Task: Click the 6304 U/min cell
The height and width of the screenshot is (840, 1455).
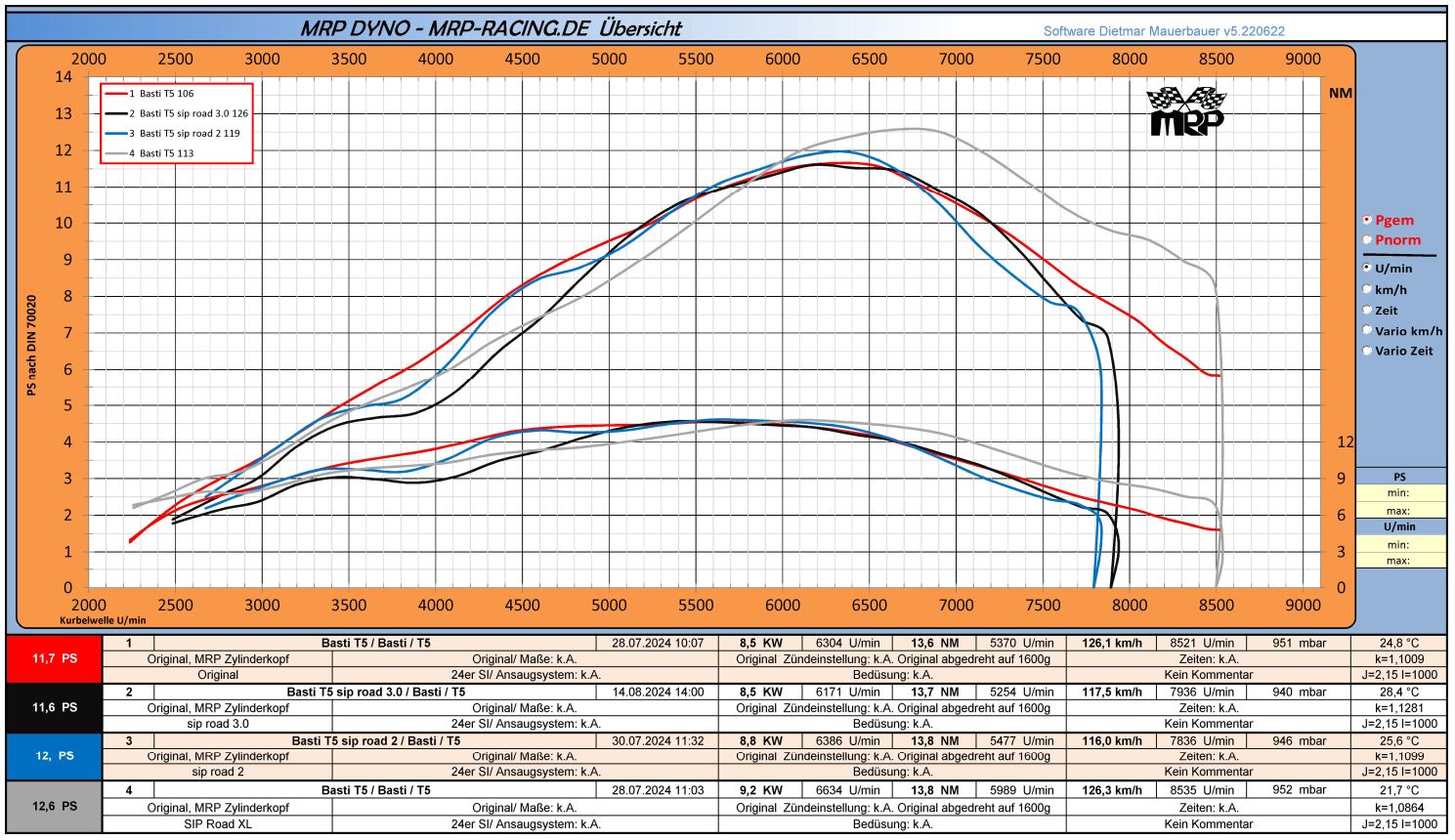Action: [847, 643]
